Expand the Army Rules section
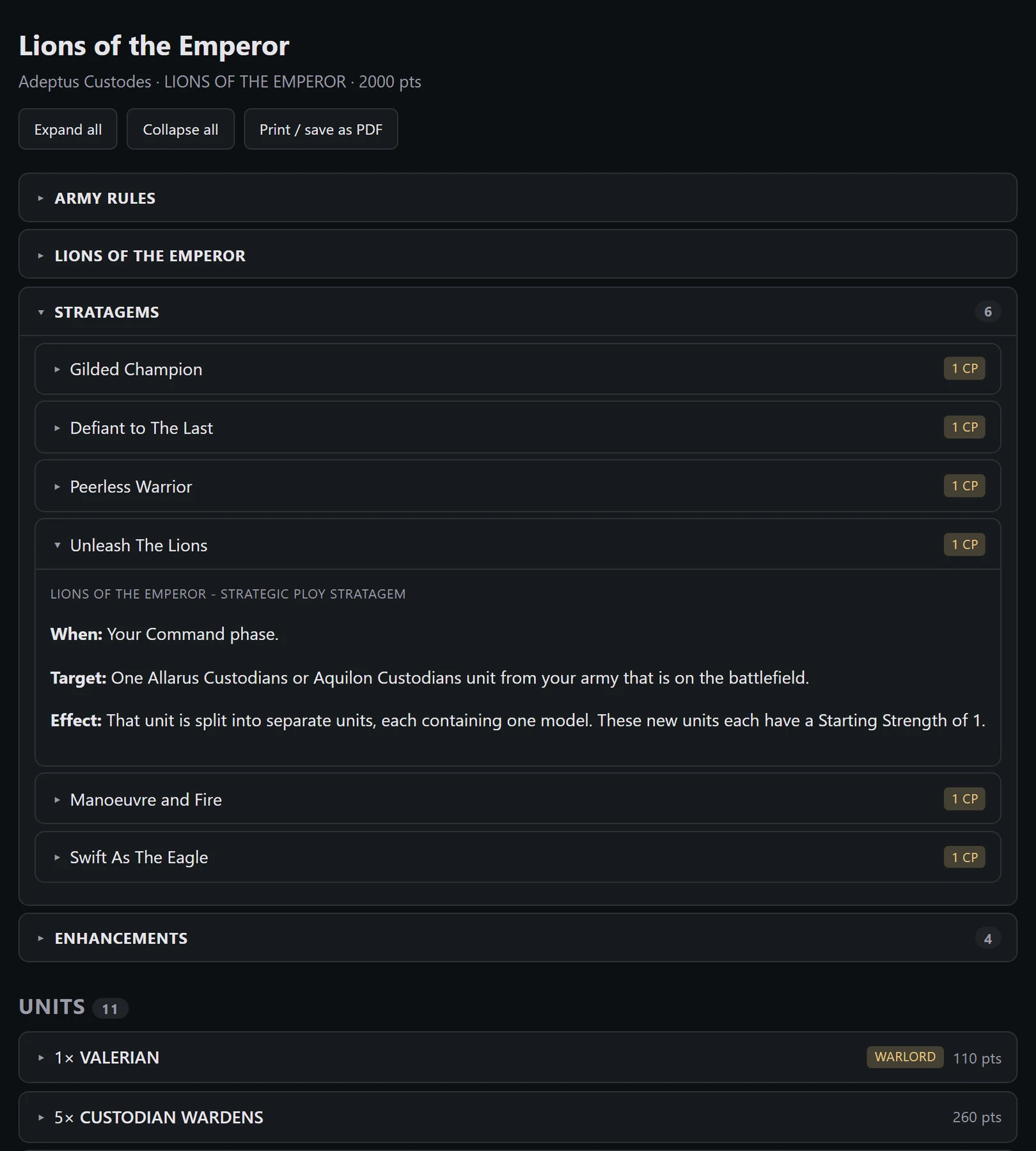 tap(517, 198)
